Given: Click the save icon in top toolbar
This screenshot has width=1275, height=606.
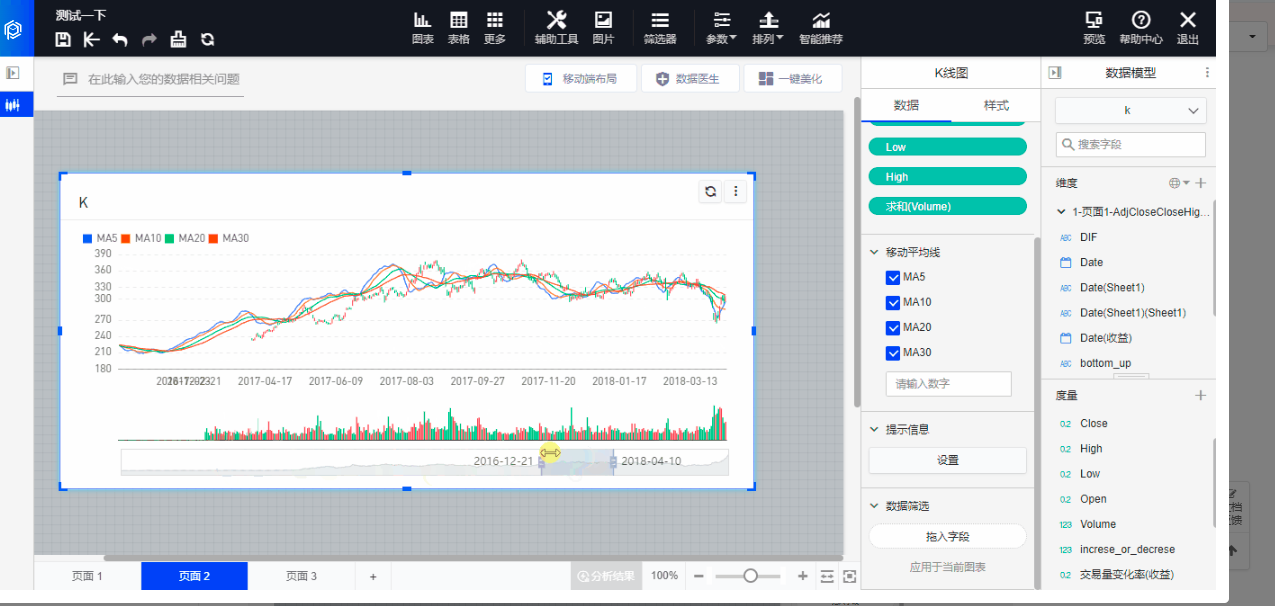Looking at the screenshot, I should [63, 40].
